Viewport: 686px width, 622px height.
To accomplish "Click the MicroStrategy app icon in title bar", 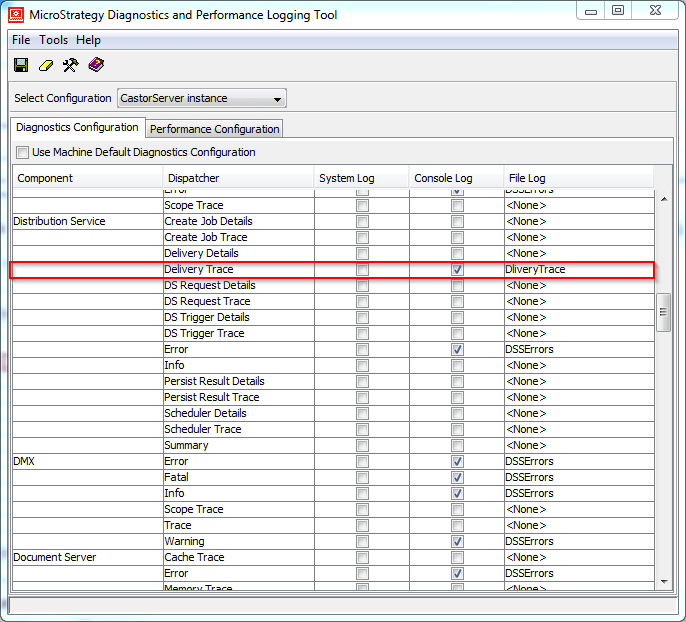I will tap(16, 14).
